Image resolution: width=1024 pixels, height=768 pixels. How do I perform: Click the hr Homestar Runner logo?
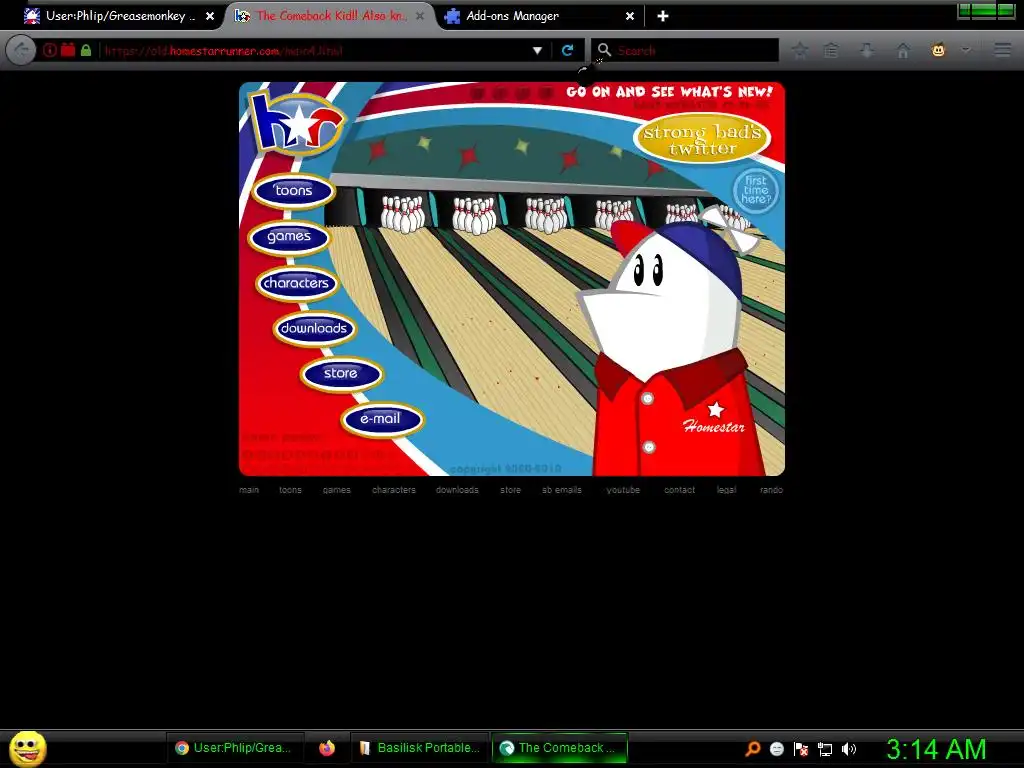point(297,123)
